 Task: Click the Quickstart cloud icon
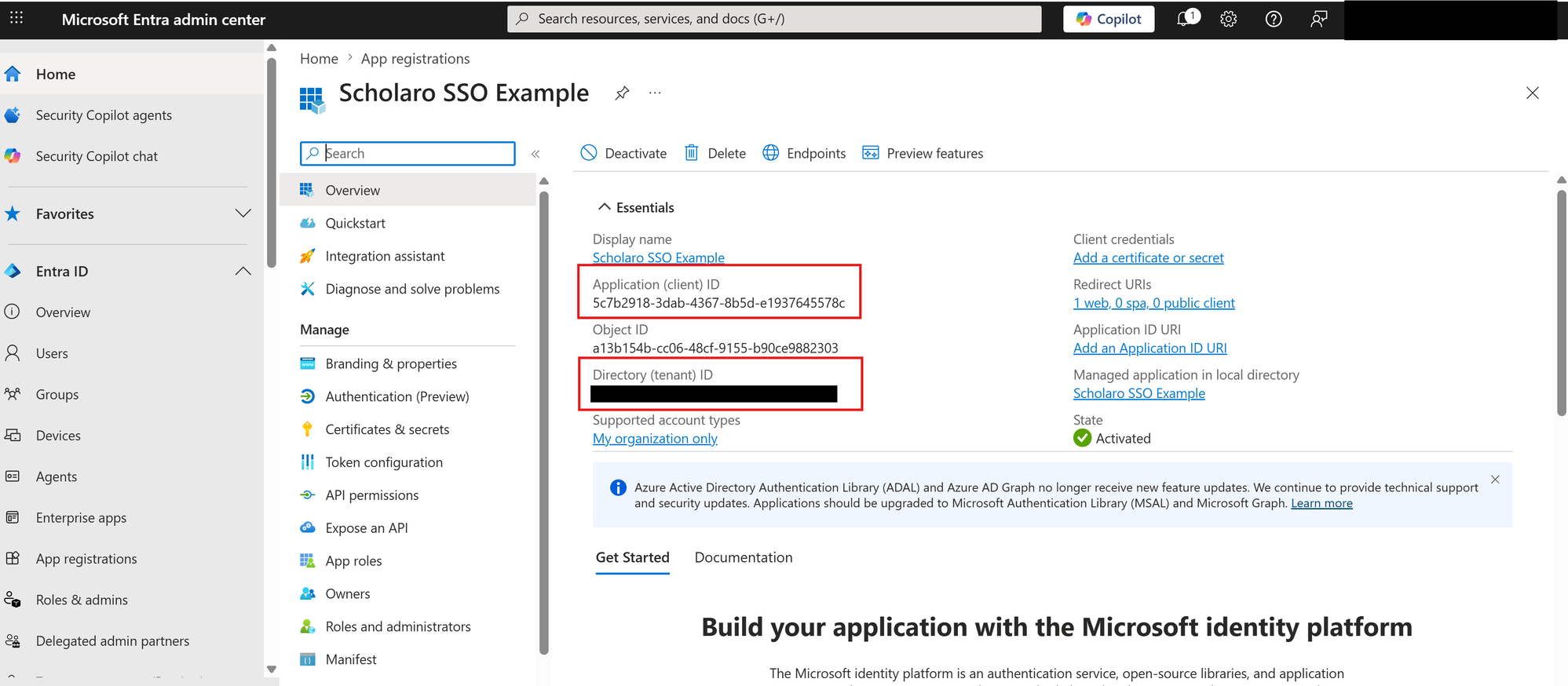point(308,224)
